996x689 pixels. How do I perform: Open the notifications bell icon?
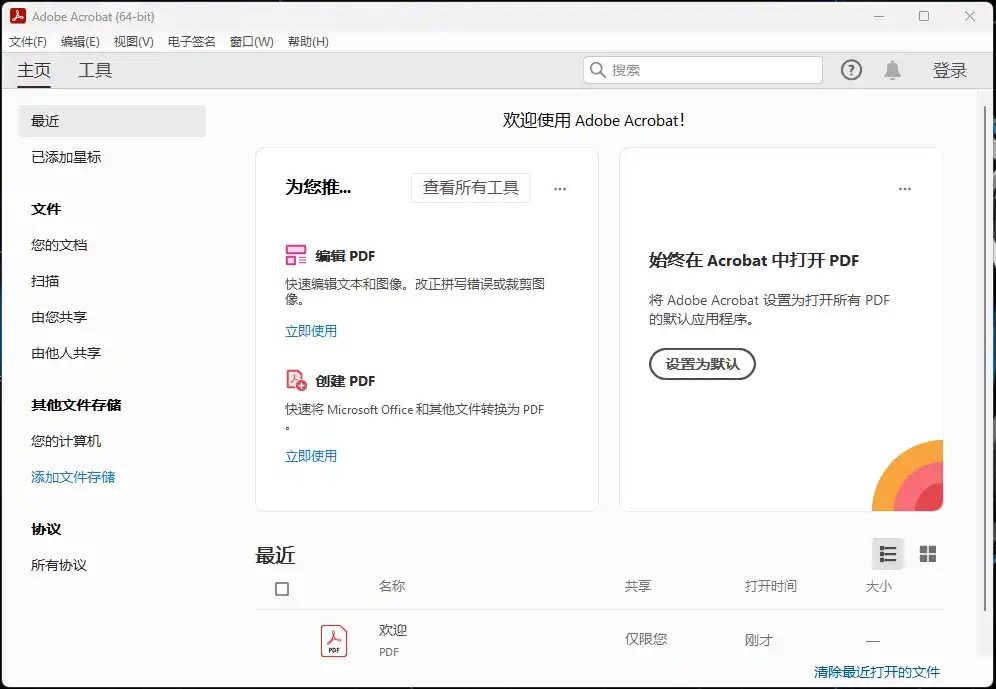(x=893, y=70)
